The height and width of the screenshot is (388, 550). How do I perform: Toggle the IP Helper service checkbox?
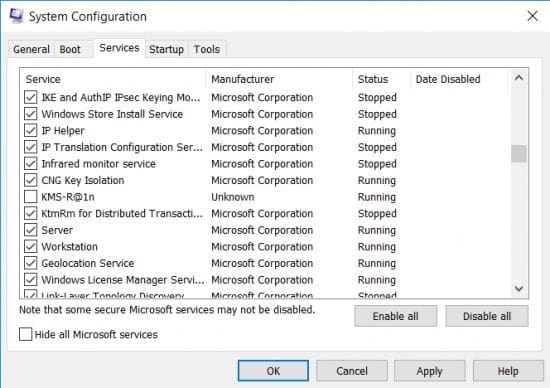[31, 130]
